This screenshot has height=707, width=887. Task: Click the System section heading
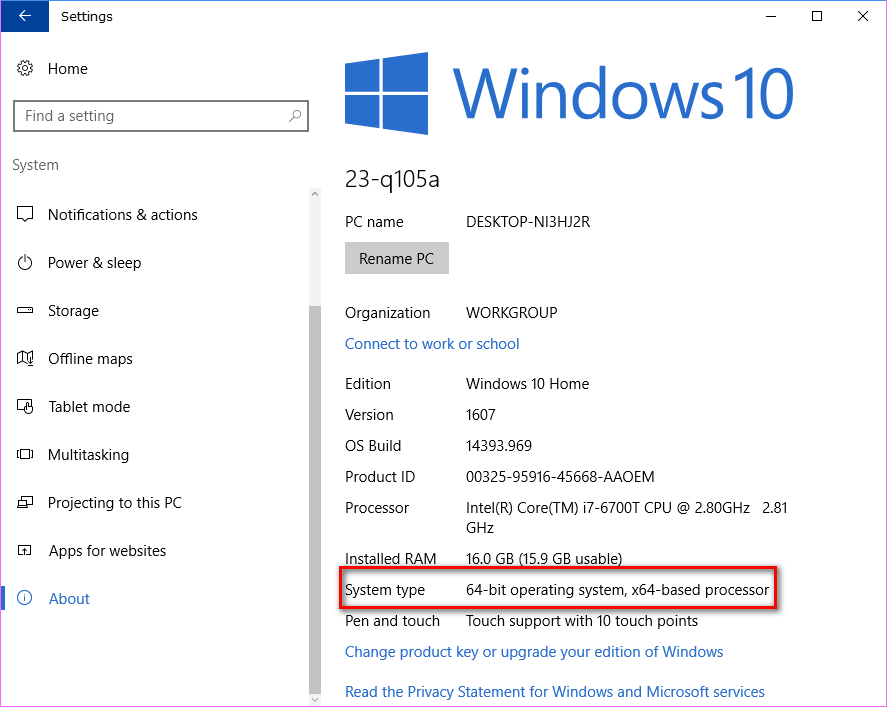(35, 165)
